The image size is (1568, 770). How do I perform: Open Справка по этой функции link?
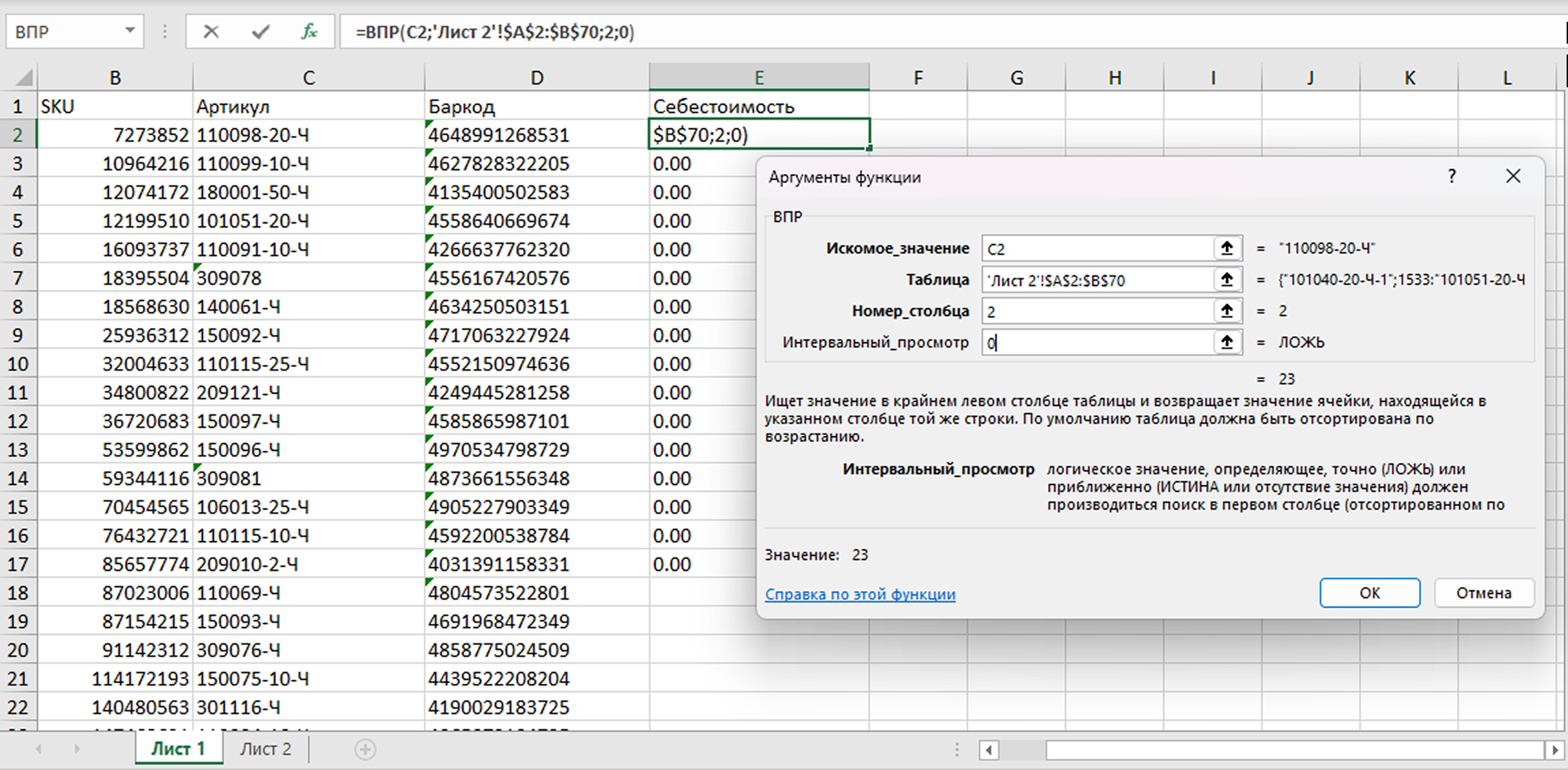(860, 594)
